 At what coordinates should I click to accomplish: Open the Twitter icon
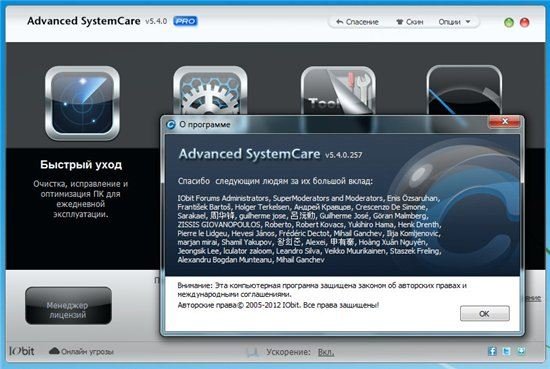click(507, 351)
